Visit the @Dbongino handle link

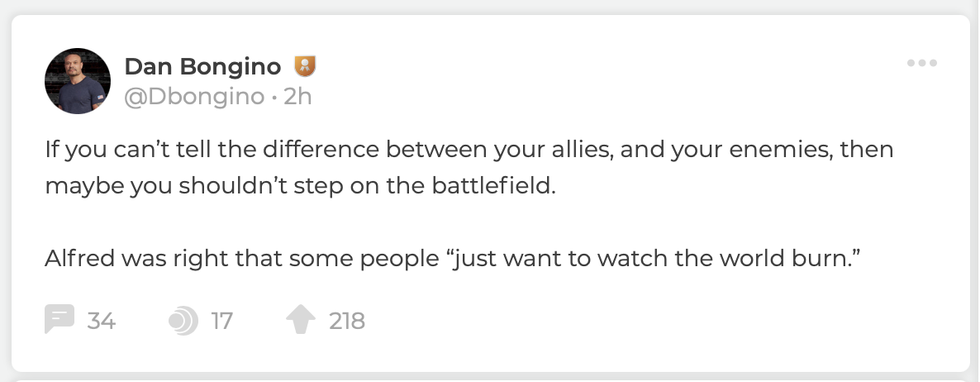pyautogui.click(x=194, y=97)
